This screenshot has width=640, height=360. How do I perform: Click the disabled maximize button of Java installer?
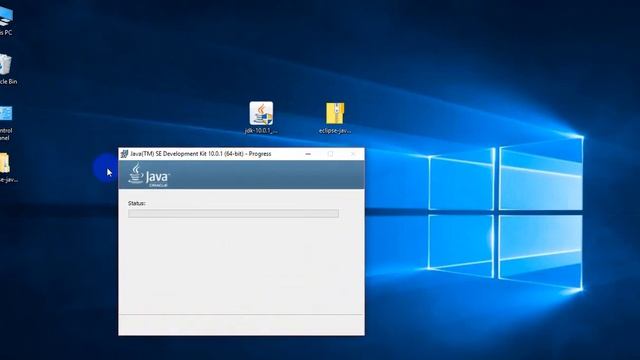click(330, 154)
